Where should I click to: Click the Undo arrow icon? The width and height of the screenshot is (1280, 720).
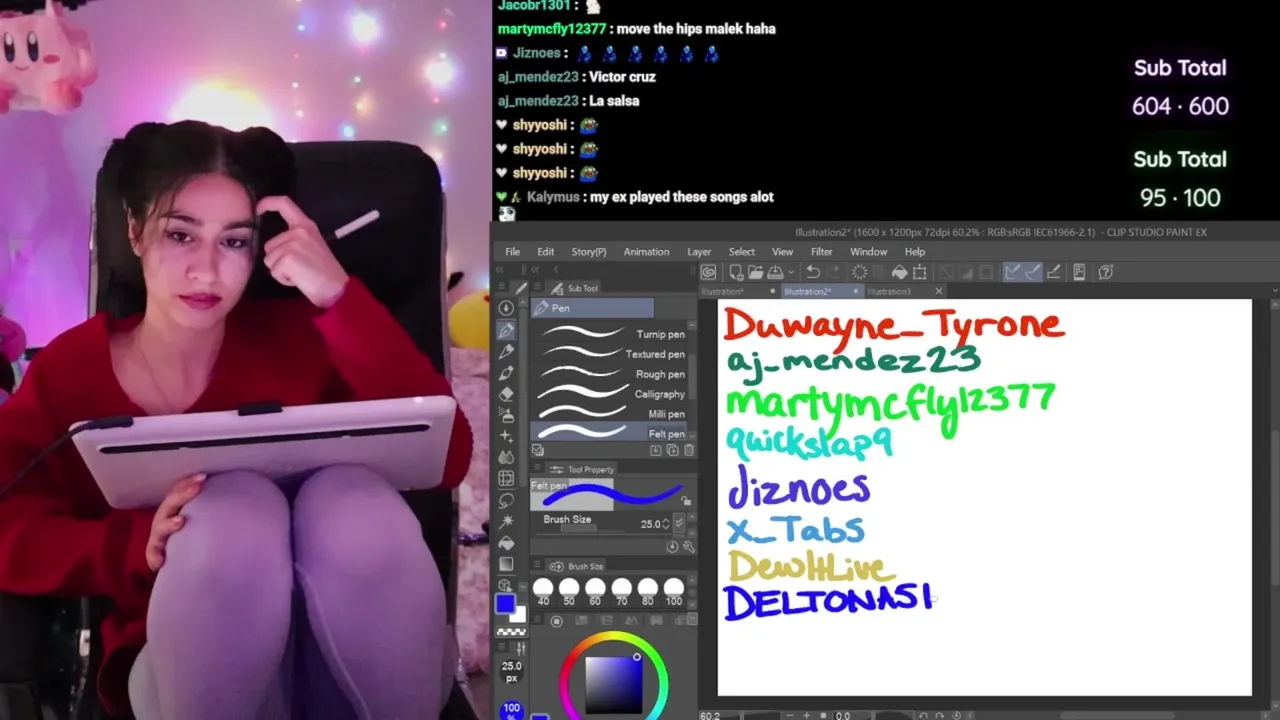click(813, 272)
